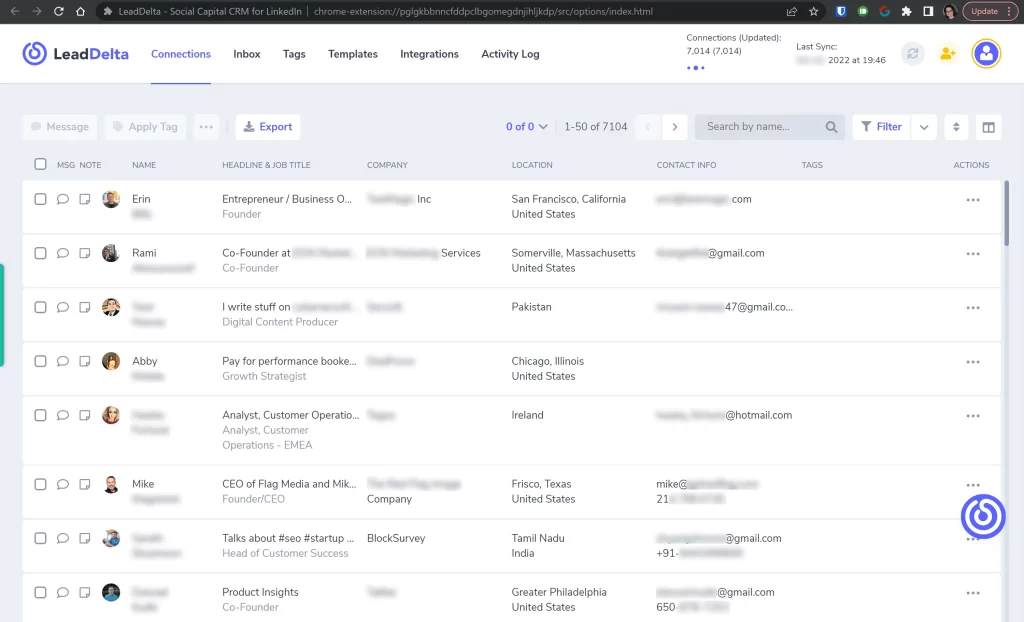Click the Export button
1024x622 pixels.
point(268,127)
